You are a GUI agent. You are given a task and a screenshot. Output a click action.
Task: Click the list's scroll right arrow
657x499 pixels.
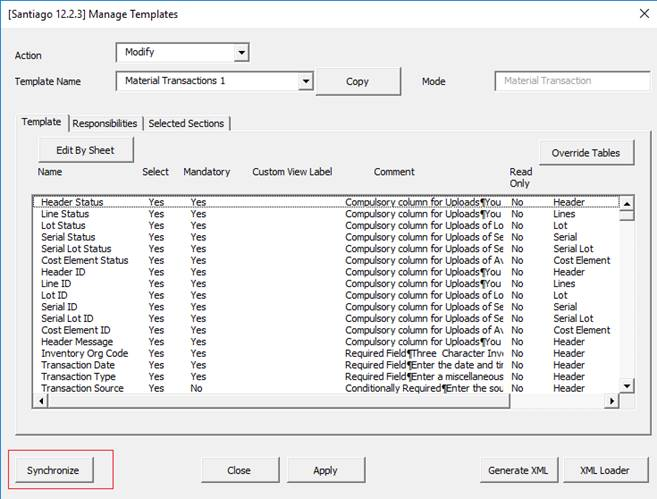pyautogui.click(x=612, y=401)
